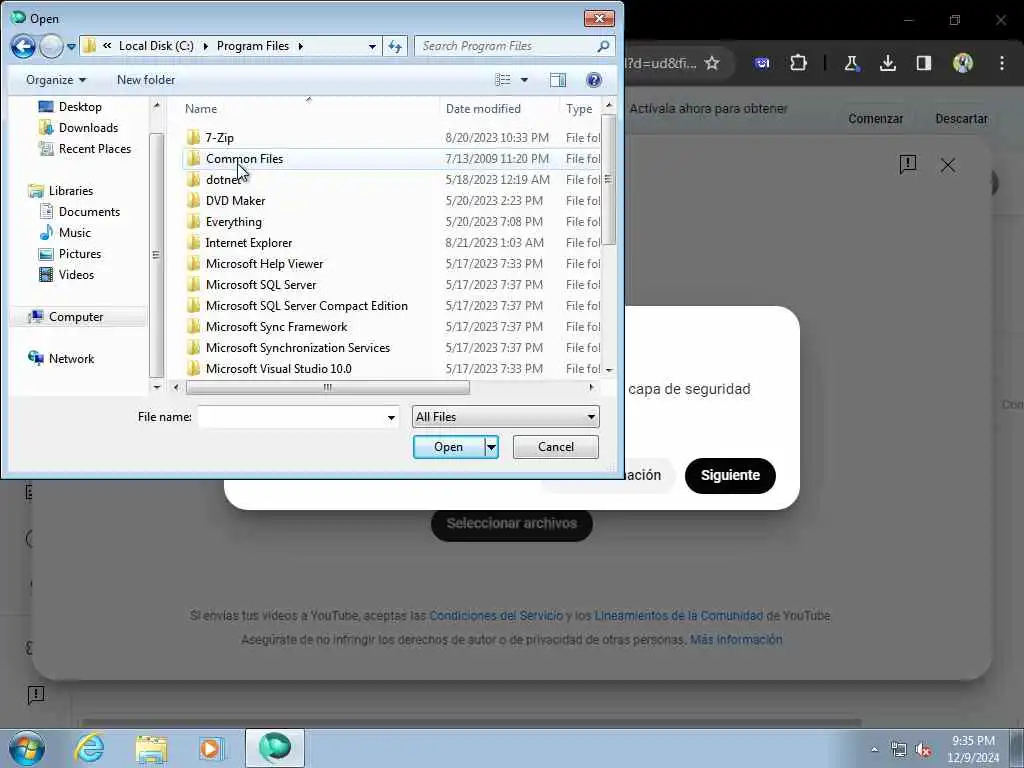Click the Type column header

coord(580,108)
